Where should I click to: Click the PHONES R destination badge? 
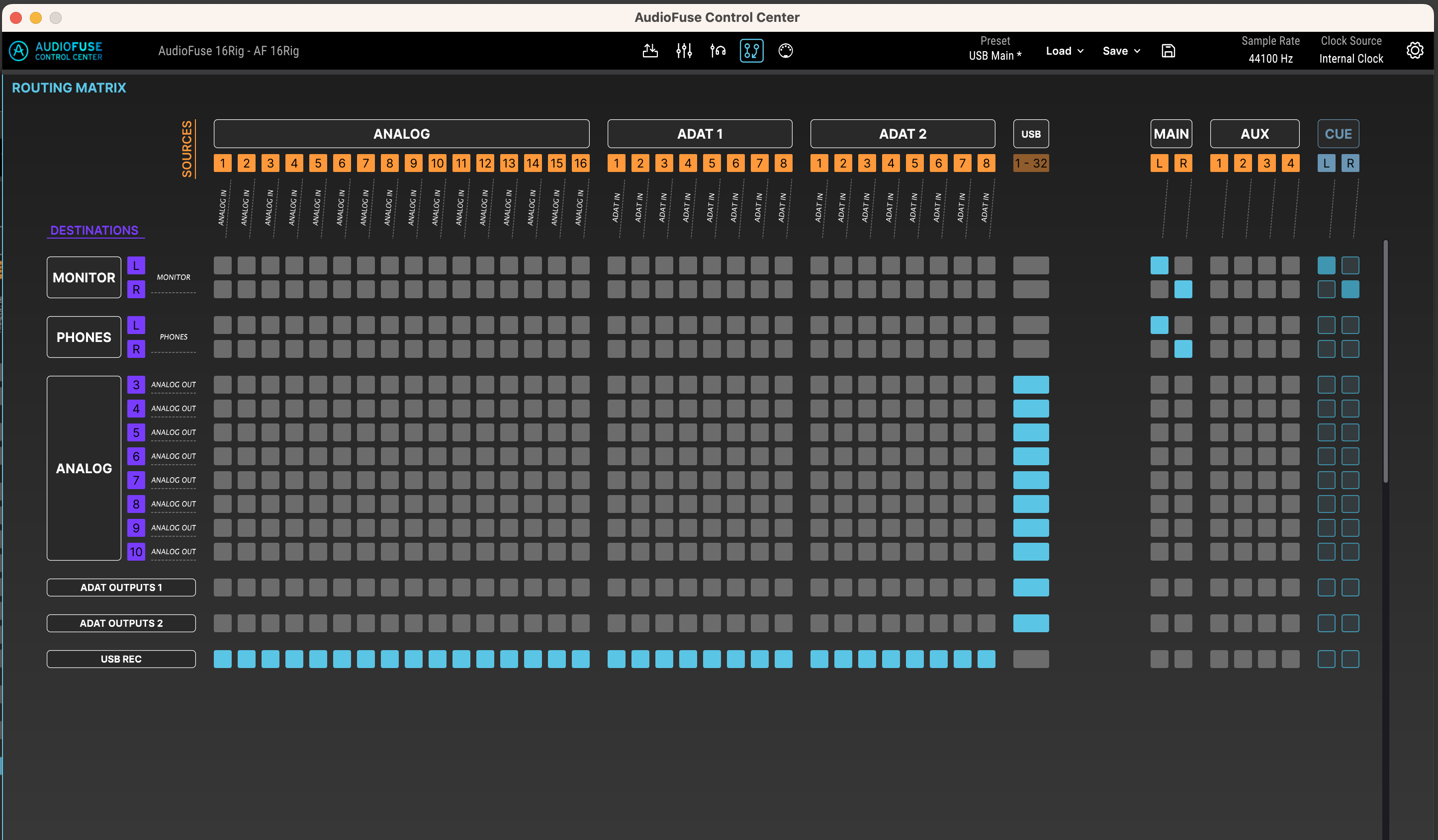pos(136,349)
